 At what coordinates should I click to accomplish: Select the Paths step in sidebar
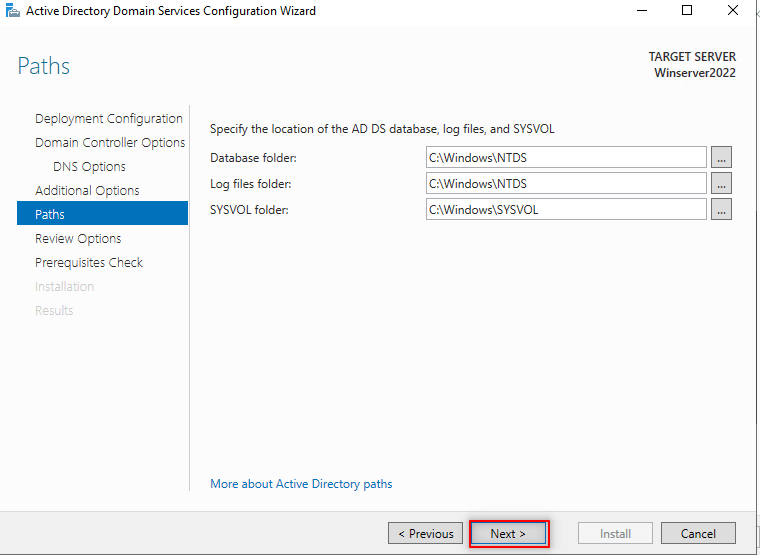coord(50,214)
